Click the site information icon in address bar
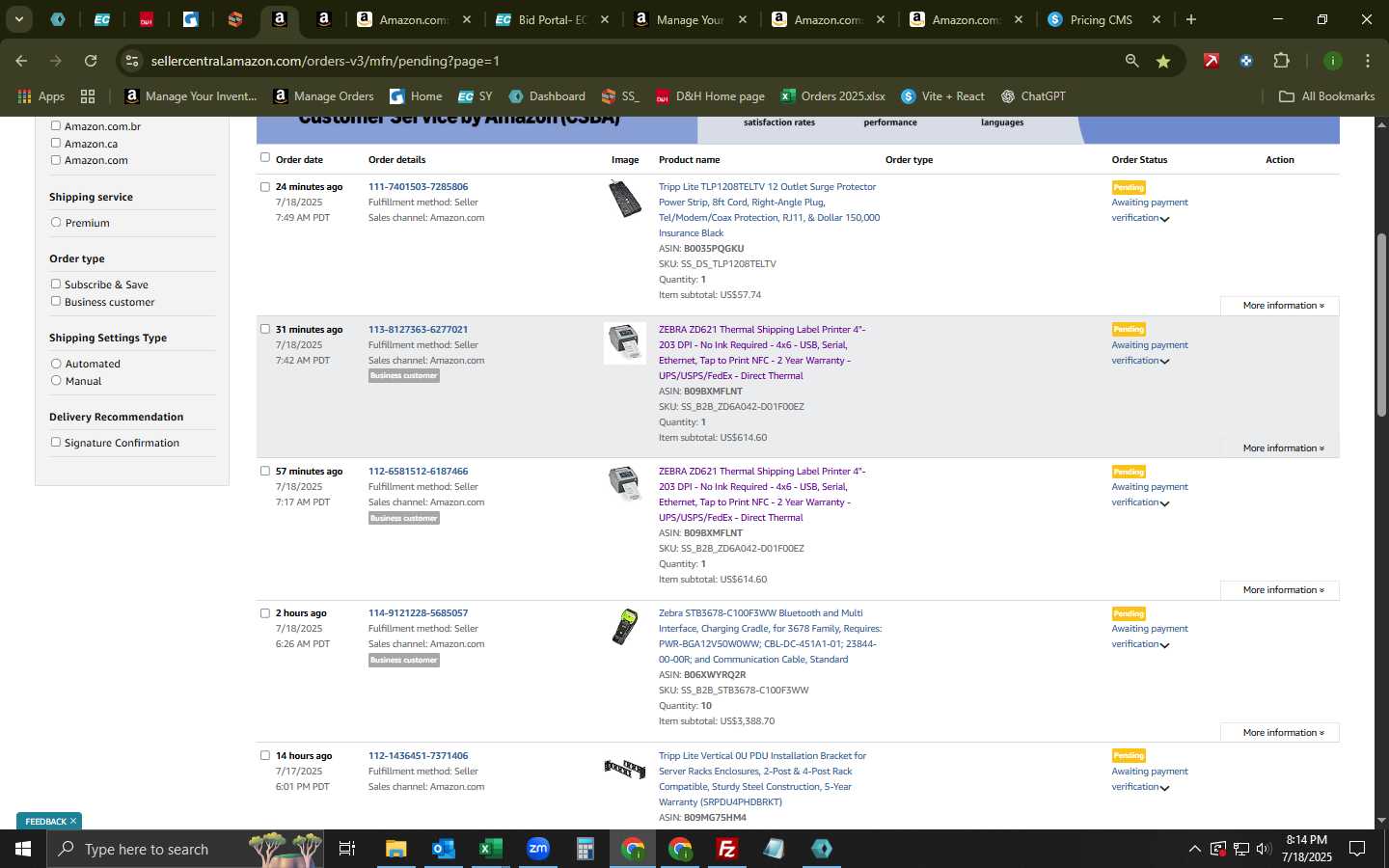The width and height of the screenshot is (1389, 868). [x=132, y=61]
